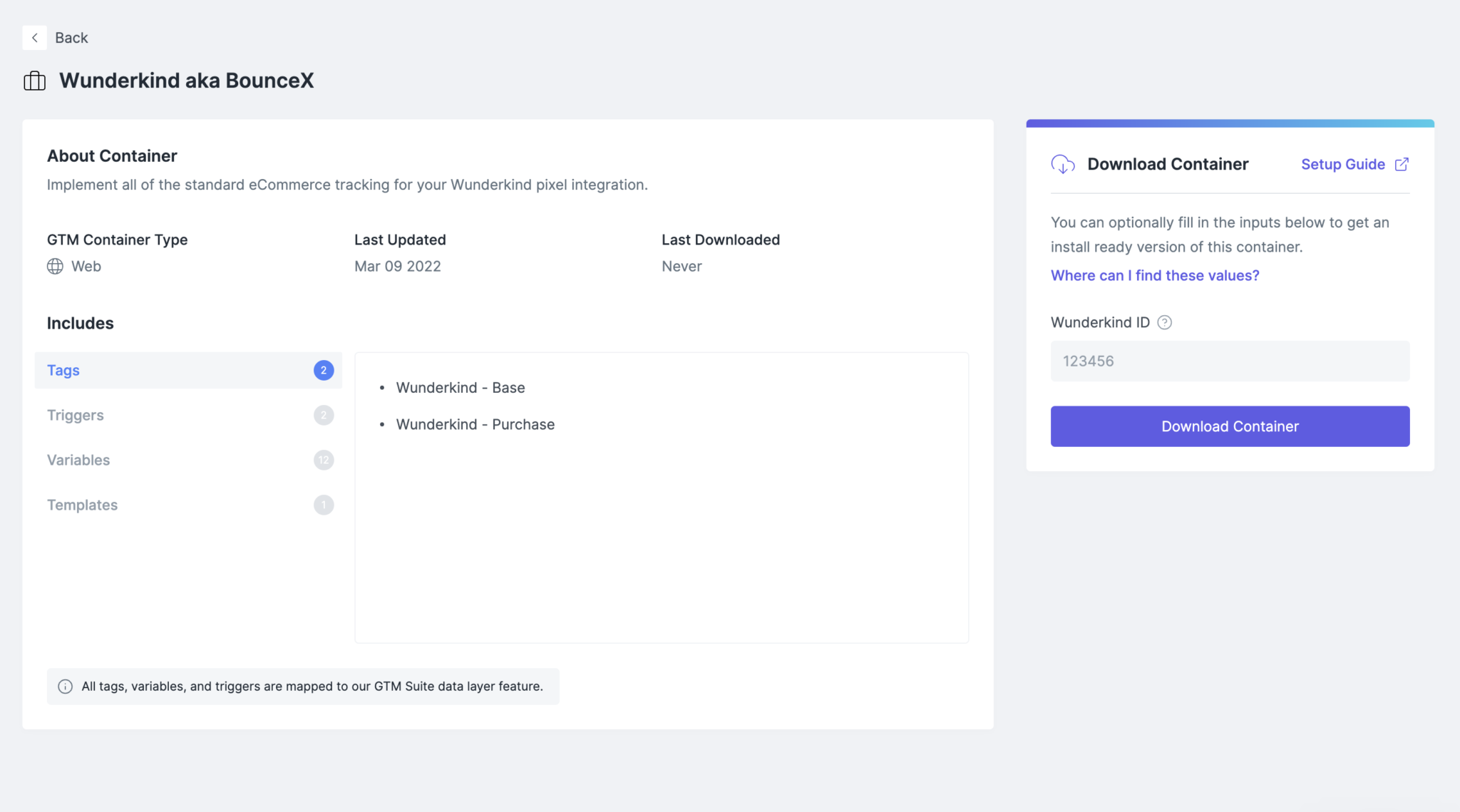Click the info circle icon in the notice
1460x812 pixels.
tap(65, 687)
